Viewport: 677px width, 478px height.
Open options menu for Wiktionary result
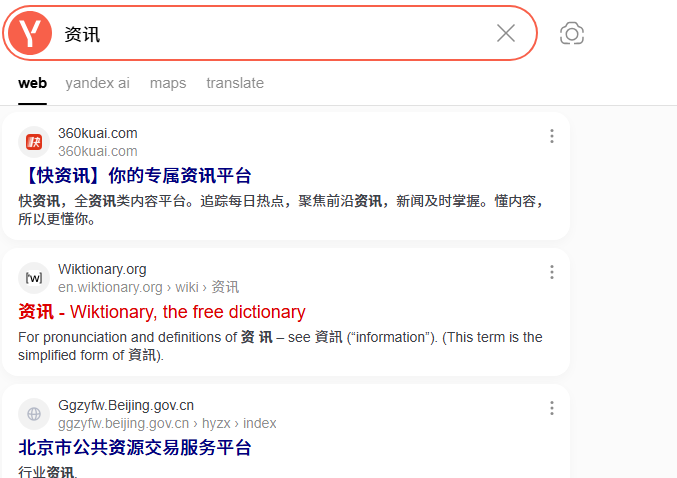(551, 272)
